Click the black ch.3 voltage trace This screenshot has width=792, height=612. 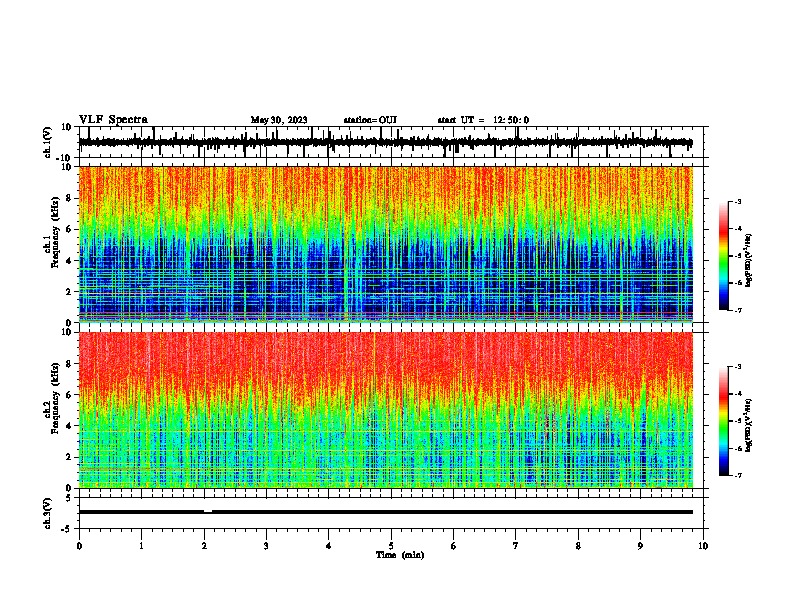pyautogui.click(x=386, y=512)
